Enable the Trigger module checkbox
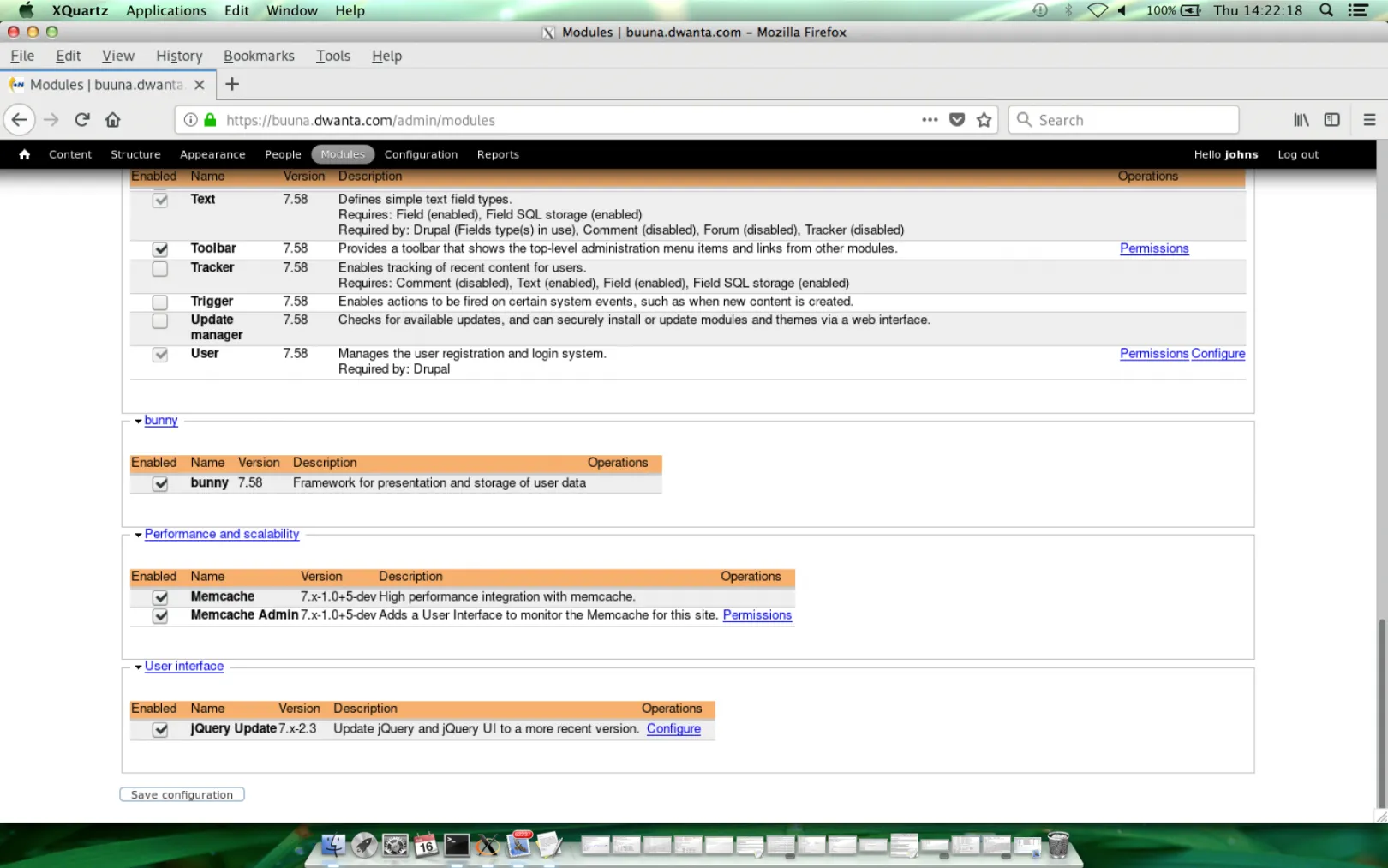The height and width of the screenshot is (868, 1388). click(x=160, y=302)
